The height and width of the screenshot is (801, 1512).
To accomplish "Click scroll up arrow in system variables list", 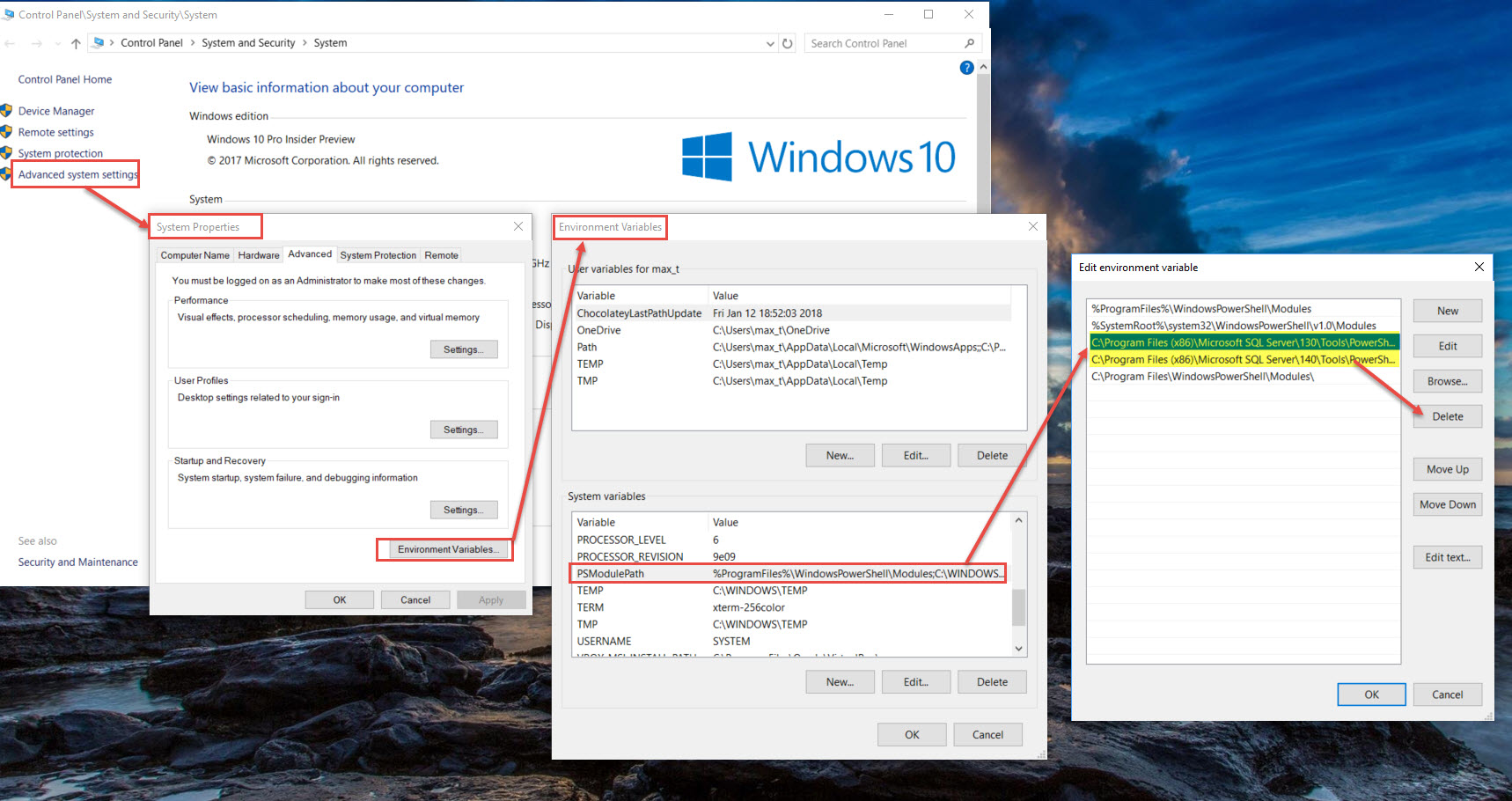I will [x=1018, y=520].
